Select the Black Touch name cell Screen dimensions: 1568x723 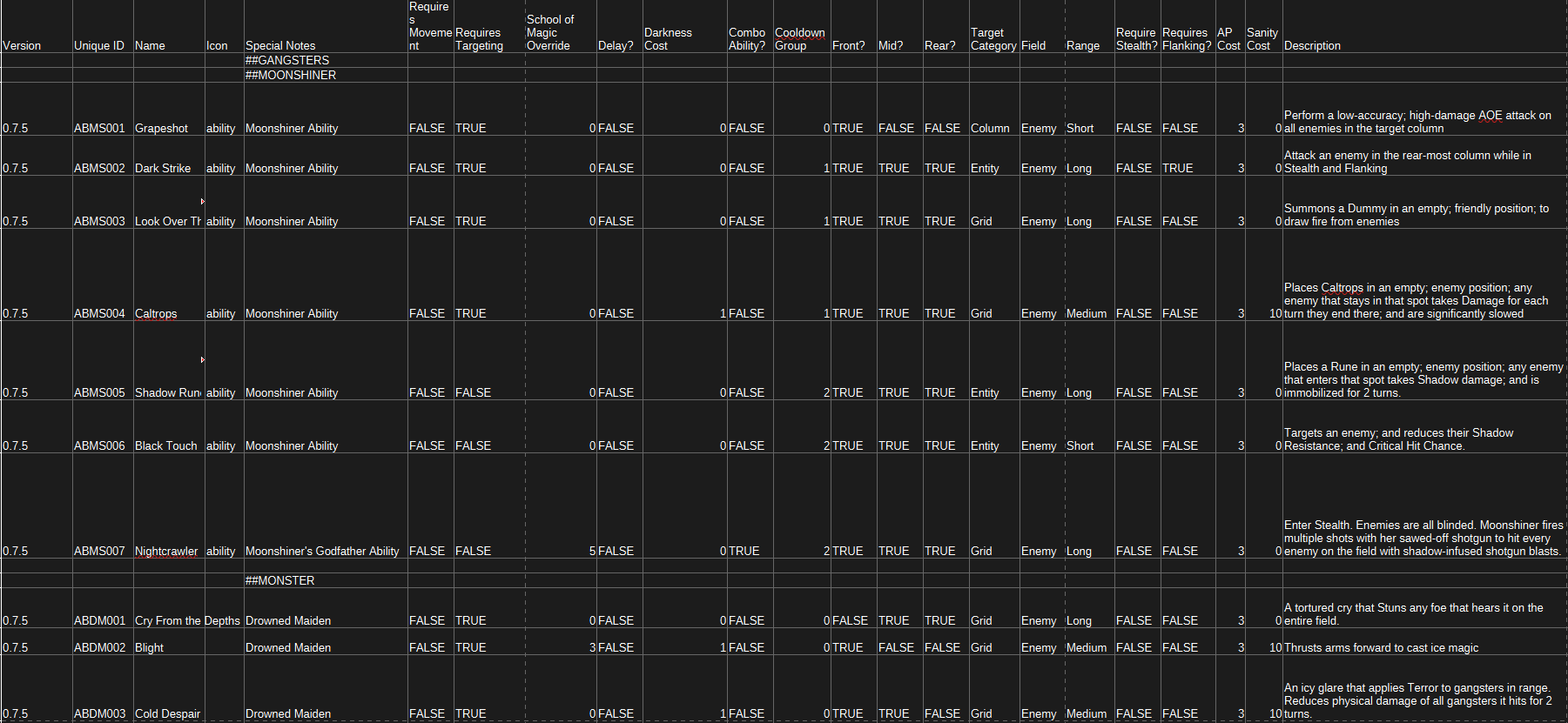click(166, 445)
